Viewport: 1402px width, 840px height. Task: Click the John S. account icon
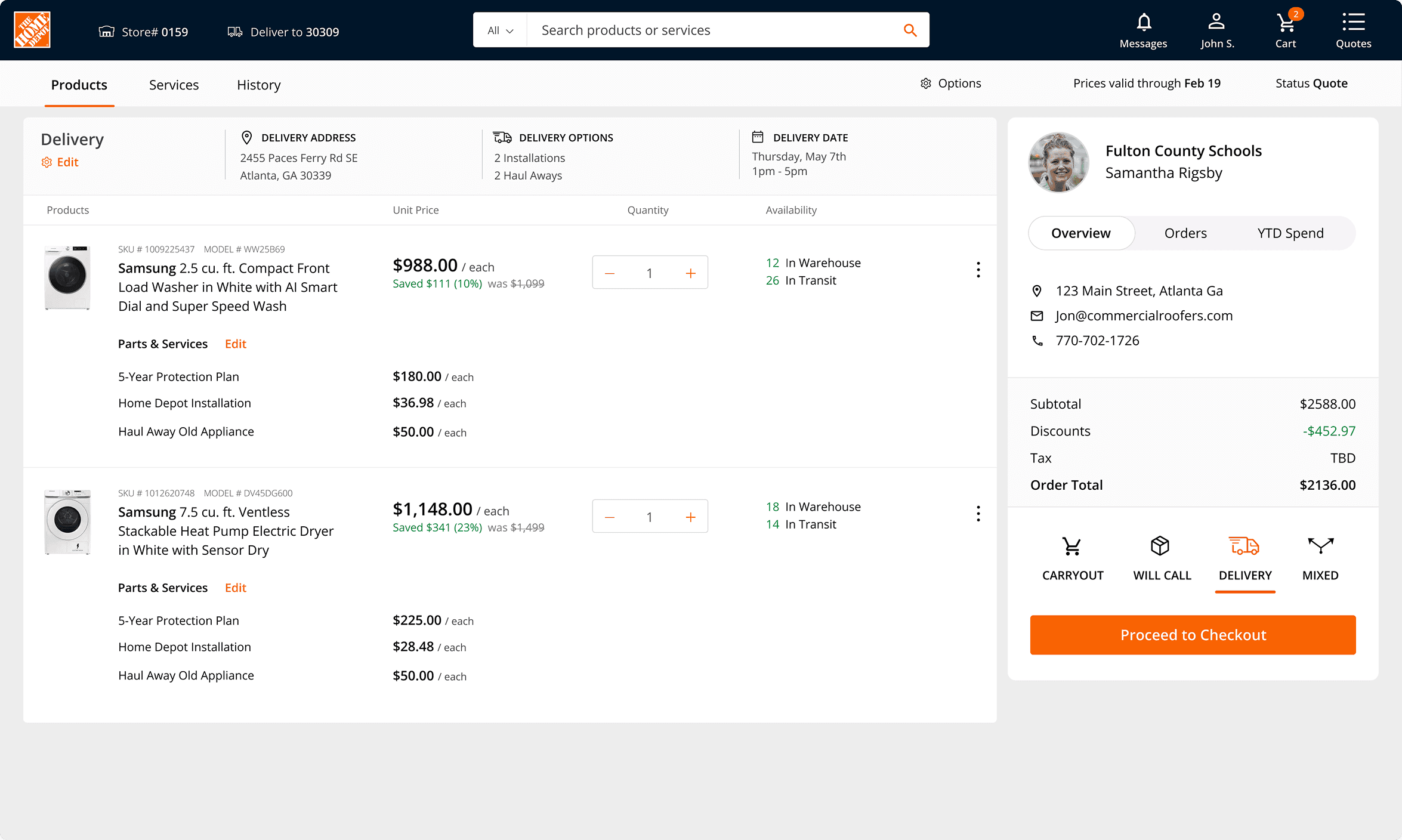pos(1216,23)
